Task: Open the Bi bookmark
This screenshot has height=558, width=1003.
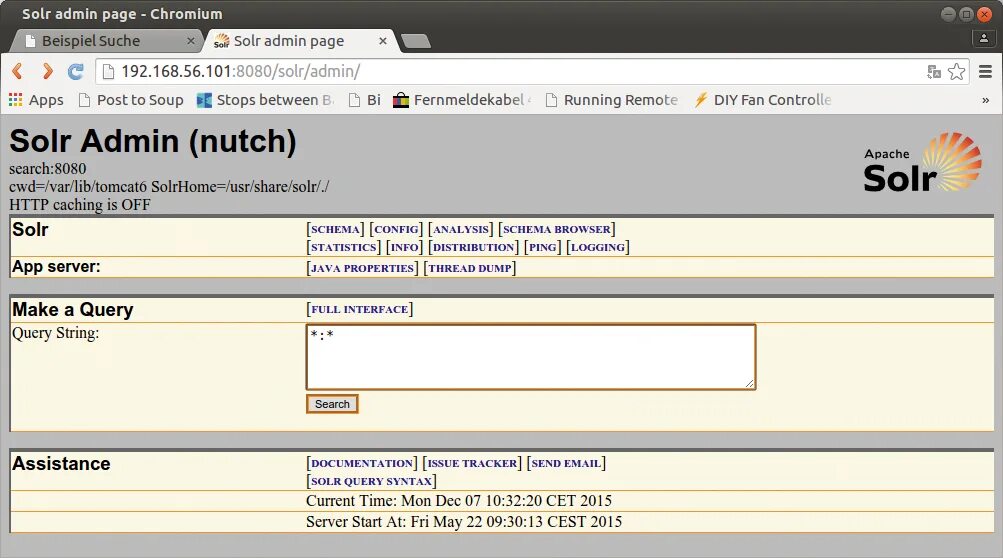Action: [365, 100]
